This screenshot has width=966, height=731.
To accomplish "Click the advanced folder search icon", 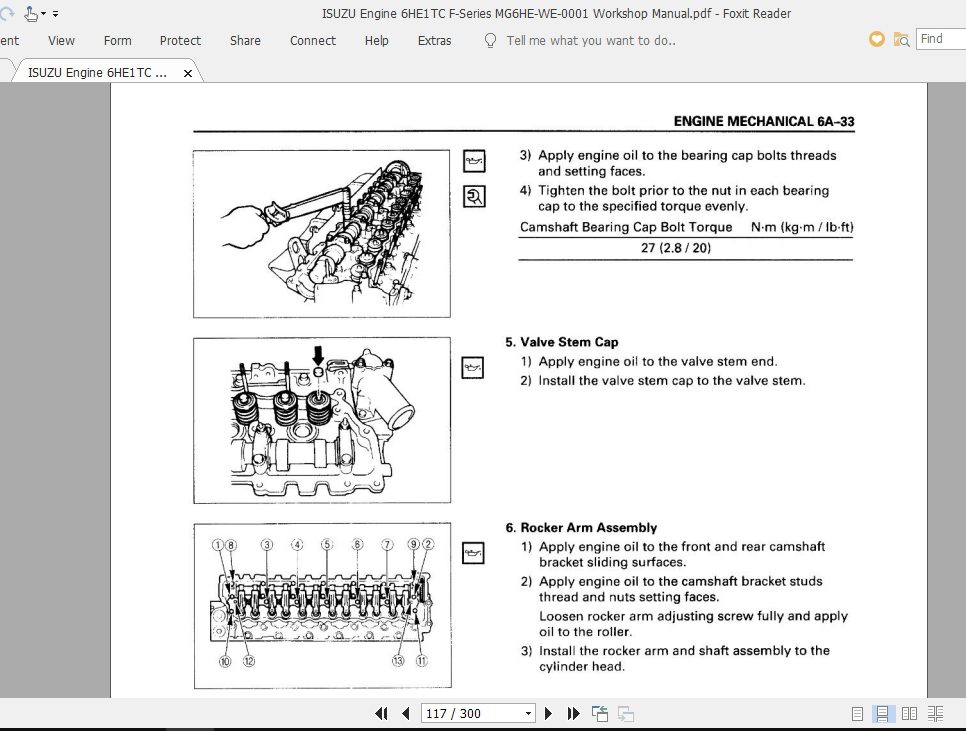I will (x=901, y=40).
